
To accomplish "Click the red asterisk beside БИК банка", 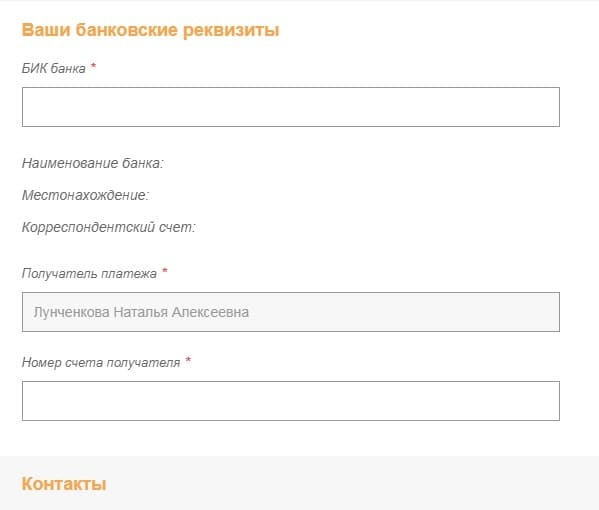I will click(x=93, y=66).
